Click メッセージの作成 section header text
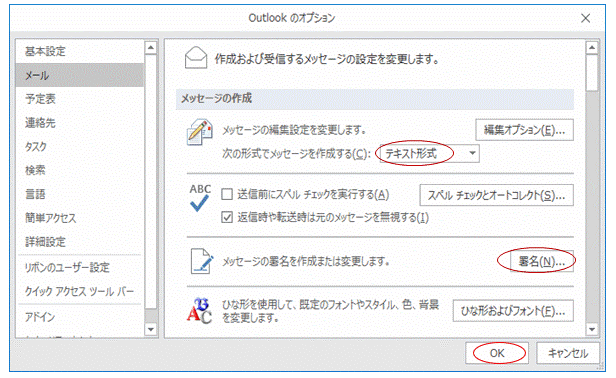616x378 pixels. (x=216, y=98)
